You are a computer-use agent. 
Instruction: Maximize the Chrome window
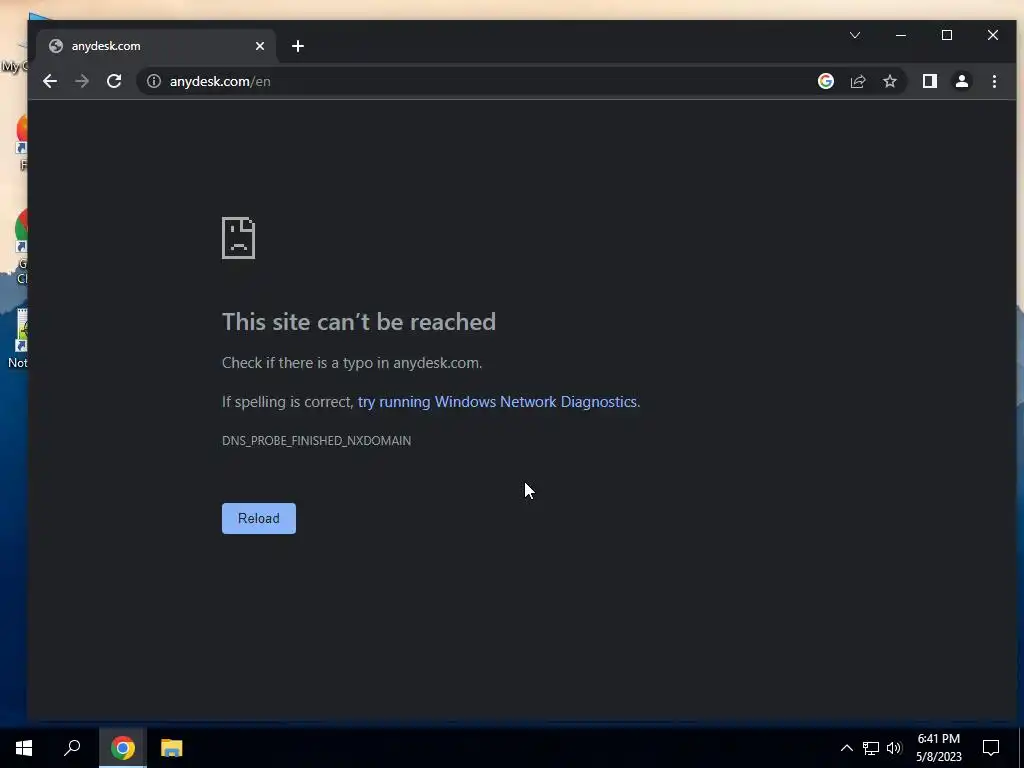[947, 35]
